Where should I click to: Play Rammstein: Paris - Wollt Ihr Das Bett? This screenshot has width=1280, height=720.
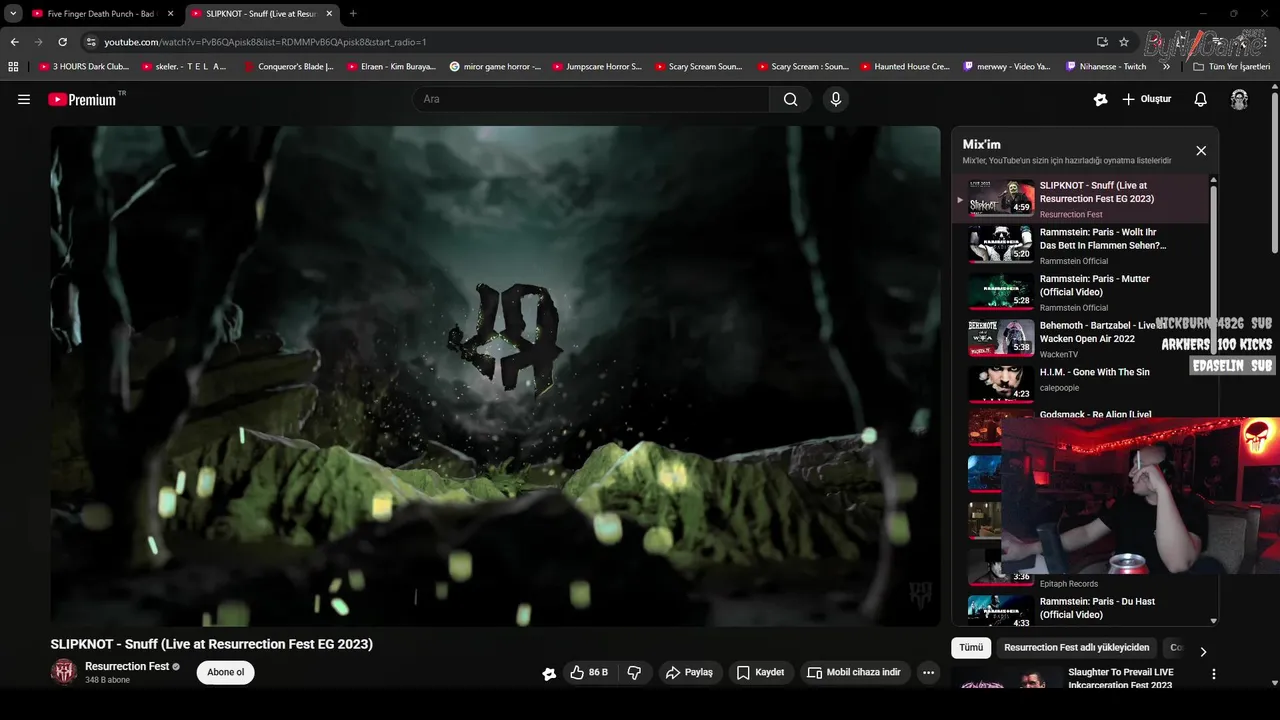[x=1080, y=245]
